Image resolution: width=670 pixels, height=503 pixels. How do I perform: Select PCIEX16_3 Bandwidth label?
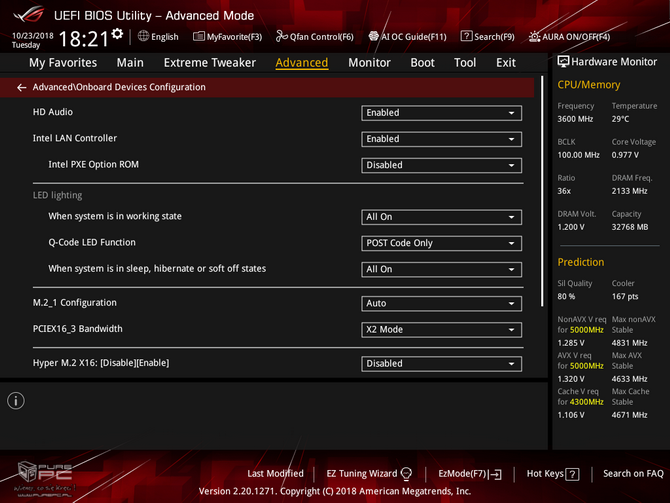pos(77,329)
